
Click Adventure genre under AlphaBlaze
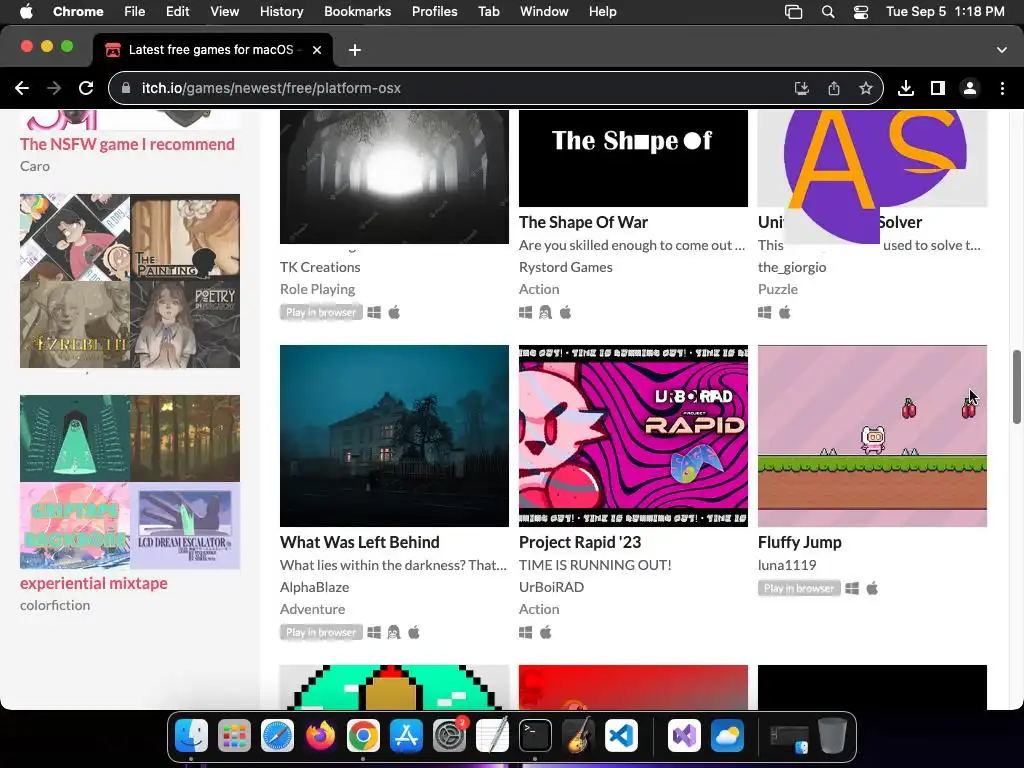click(x=312, y=609)
